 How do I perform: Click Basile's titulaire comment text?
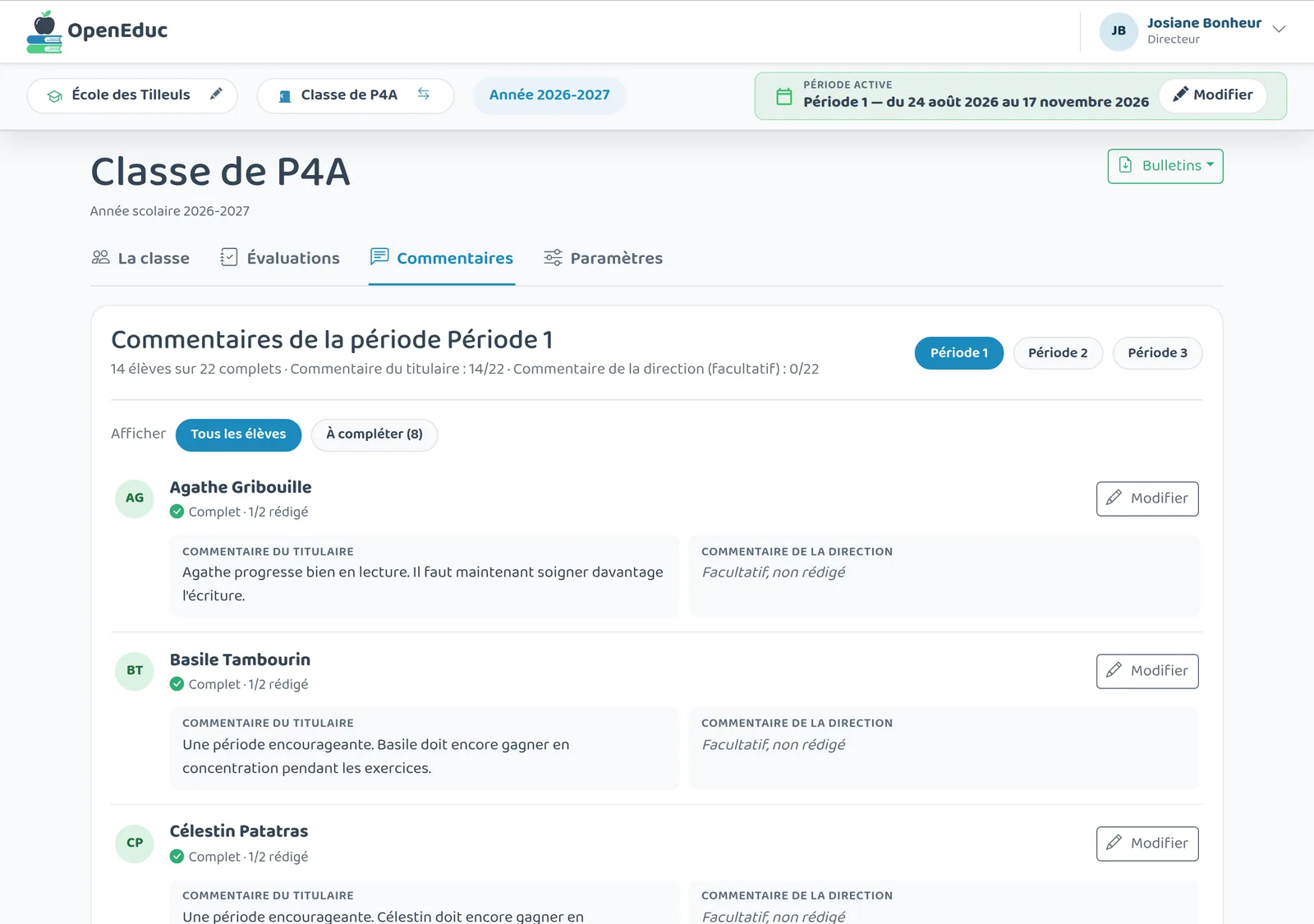(376, 756)
